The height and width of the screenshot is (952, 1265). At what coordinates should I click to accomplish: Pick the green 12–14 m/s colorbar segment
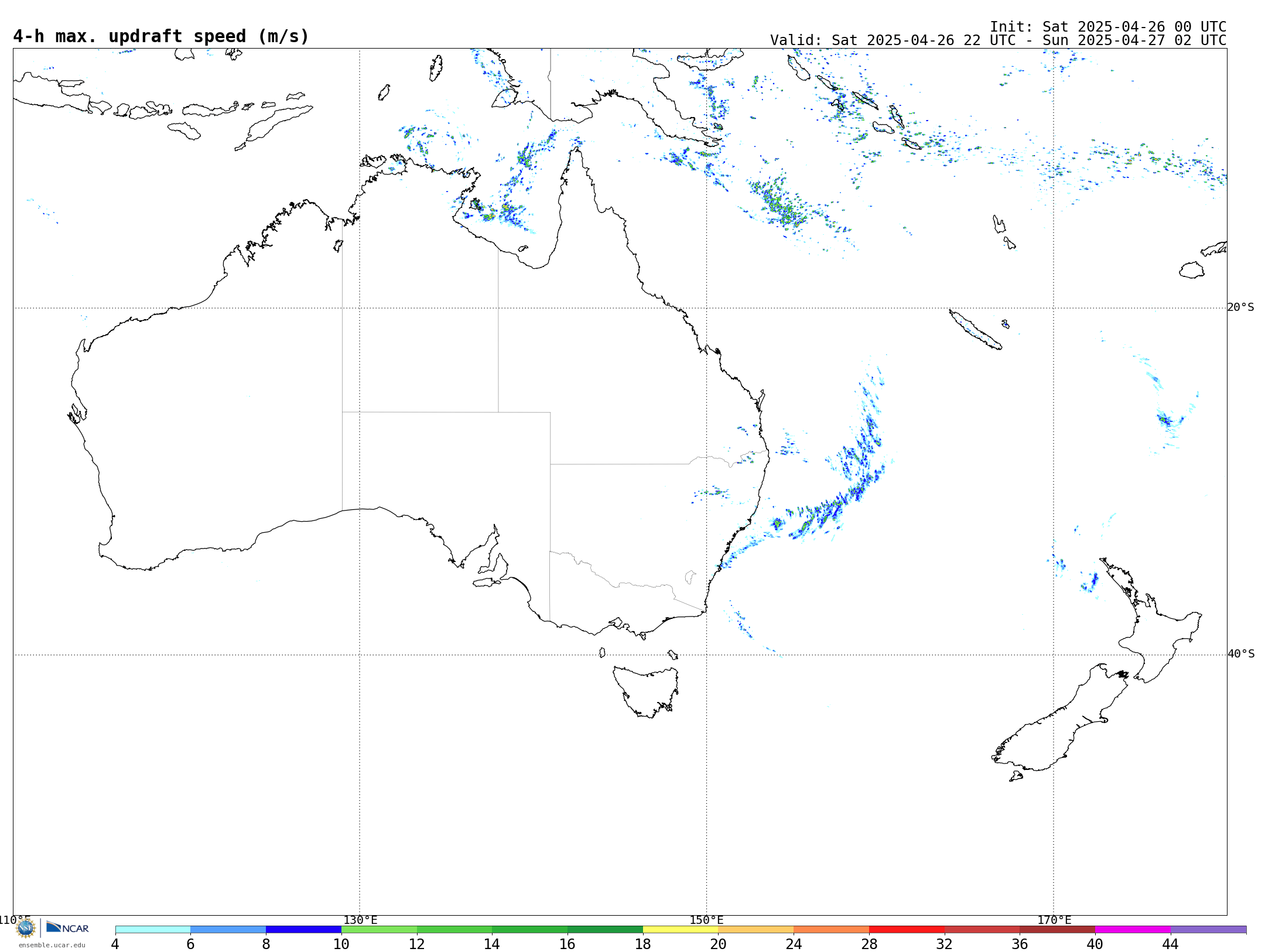[x=454, y=930]
